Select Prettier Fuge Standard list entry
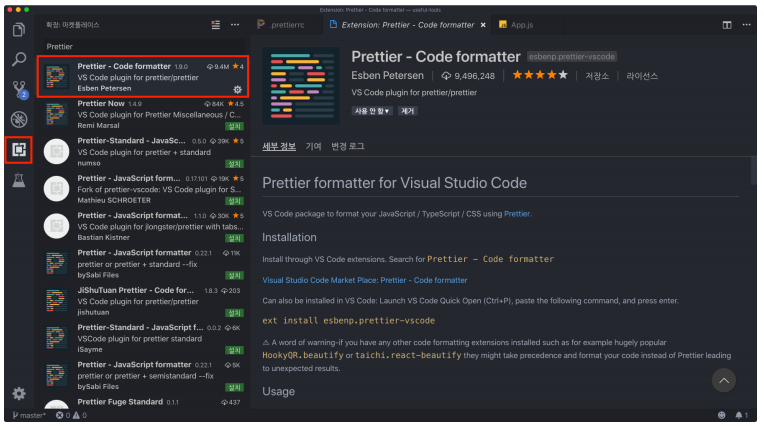The width and height of the screenshot is (764, 430). (143, 403)
